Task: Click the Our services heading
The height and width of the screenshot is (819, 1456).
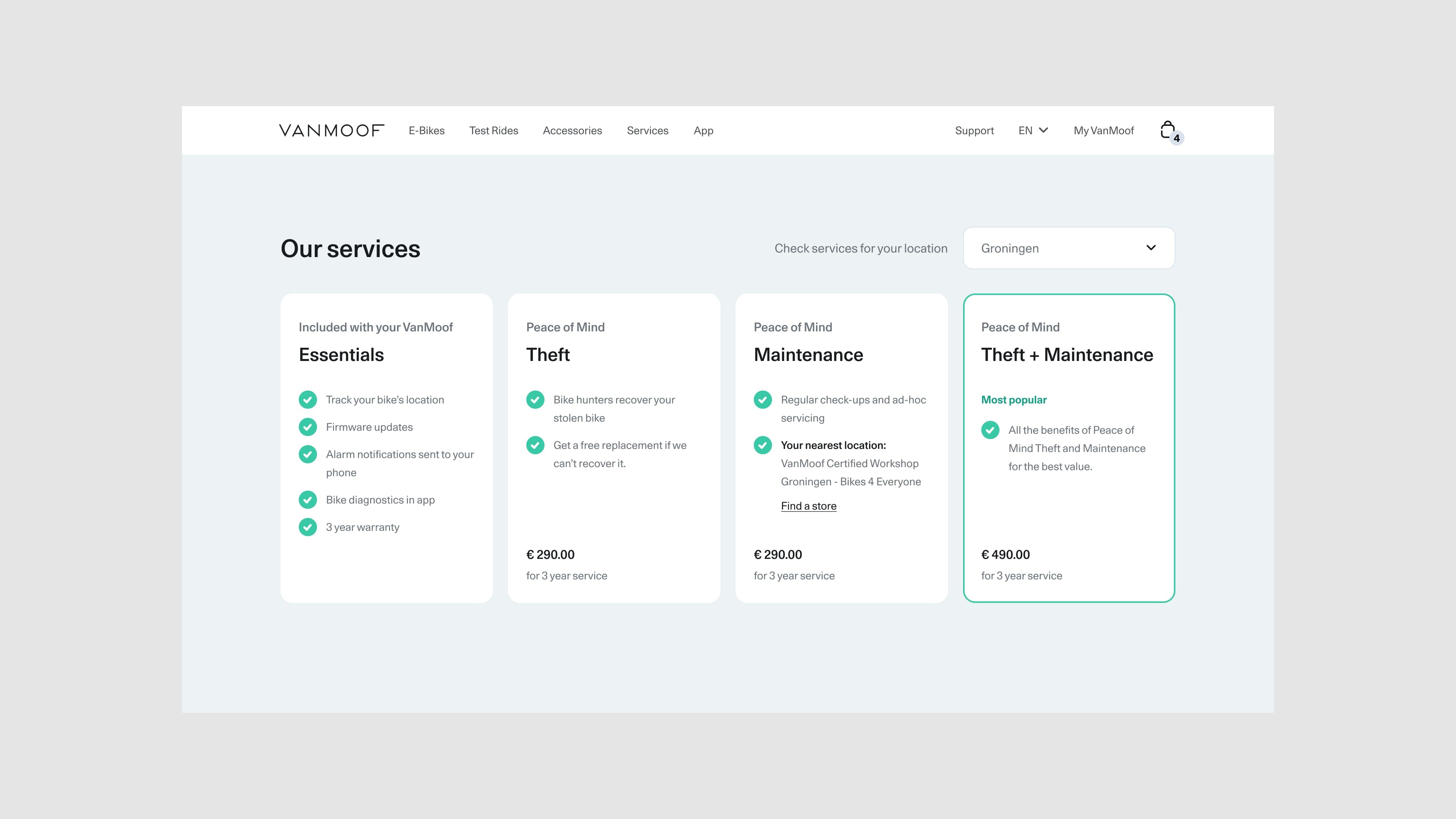Action: point(350,249)
